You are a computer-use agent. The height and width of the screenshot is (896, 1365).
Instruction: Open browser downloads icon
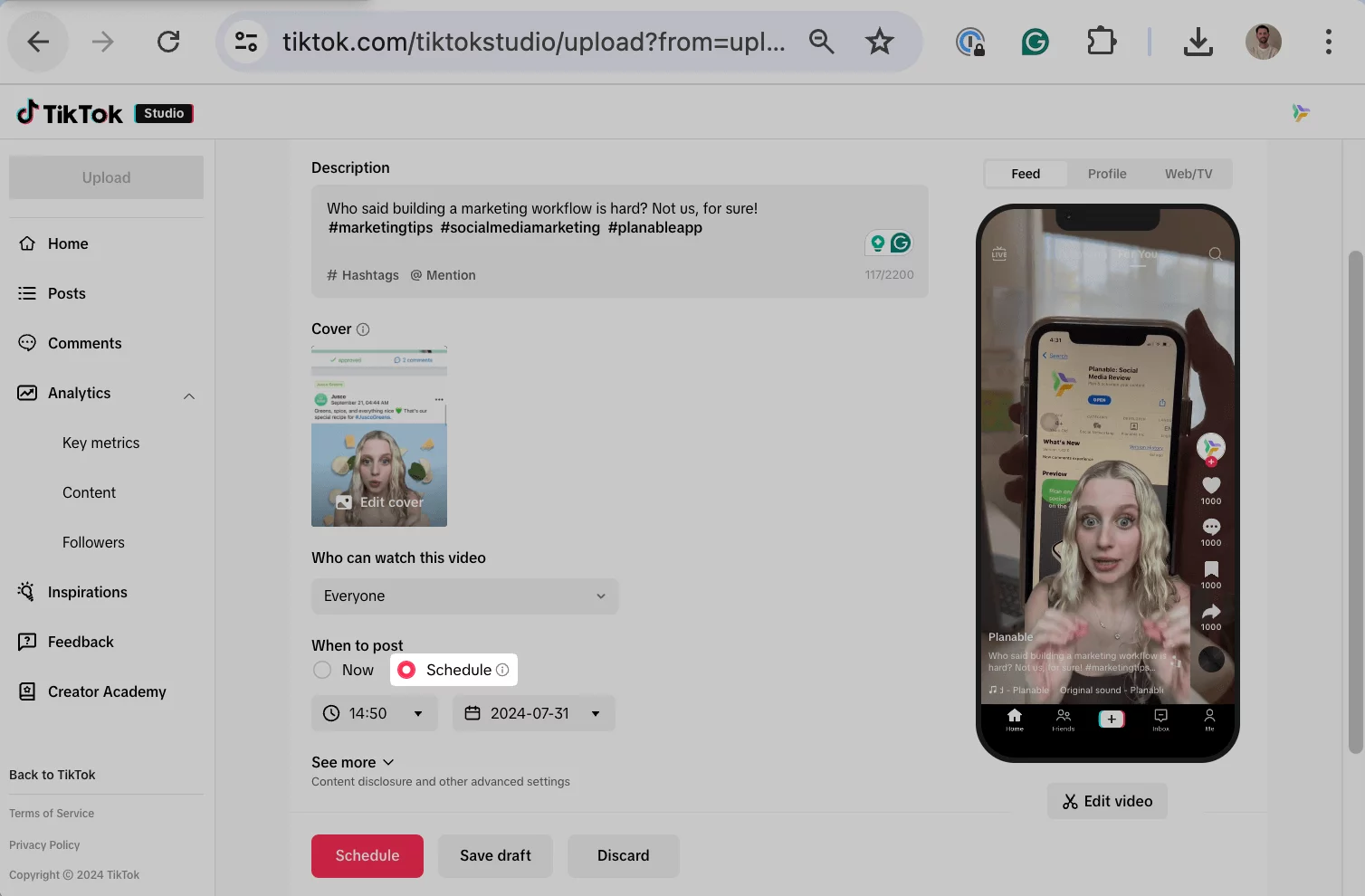click(x=1198, y=42)
